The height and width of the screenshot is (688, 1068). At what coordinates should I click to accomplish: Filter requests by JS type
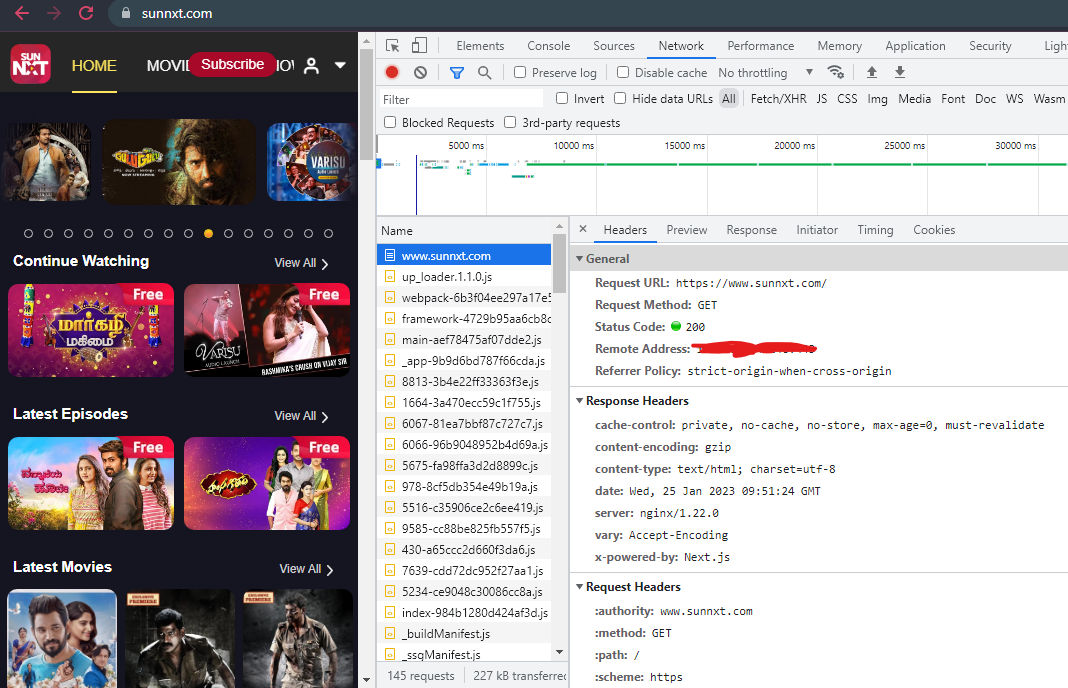point(821,98)
